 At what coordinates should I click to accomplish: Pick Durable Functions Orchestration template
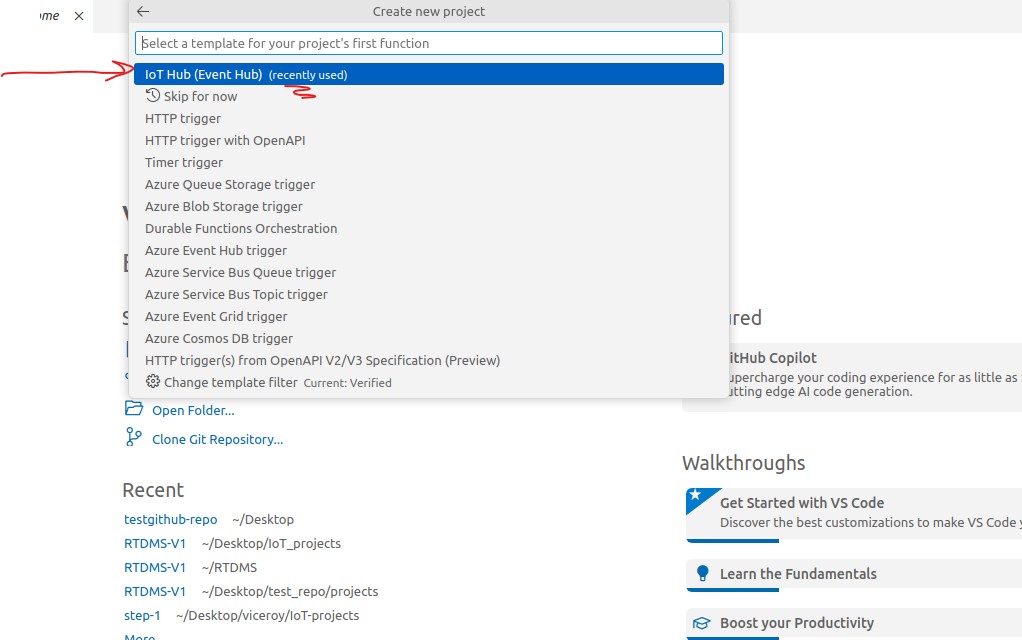pos(429,229)
